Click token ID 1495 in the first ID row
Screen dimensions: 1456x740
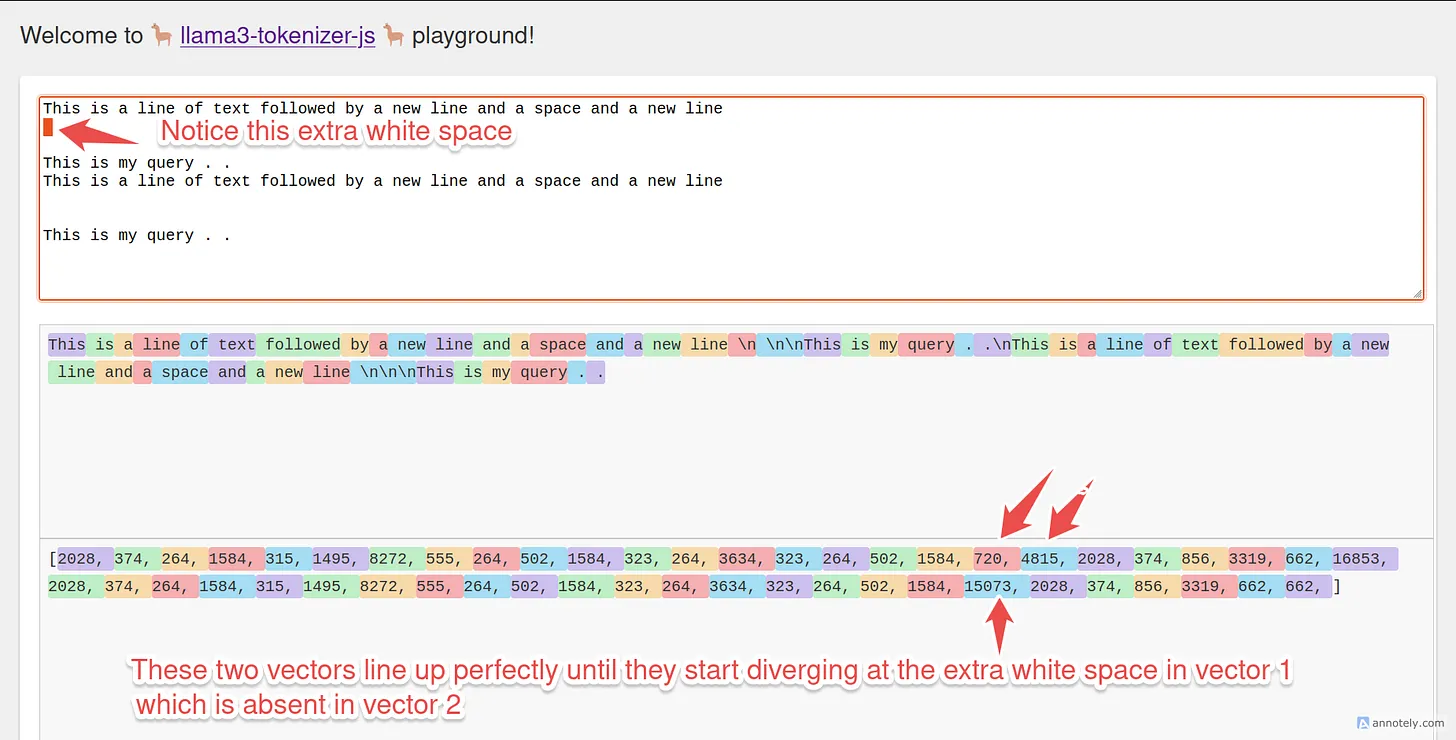point(339,559)
